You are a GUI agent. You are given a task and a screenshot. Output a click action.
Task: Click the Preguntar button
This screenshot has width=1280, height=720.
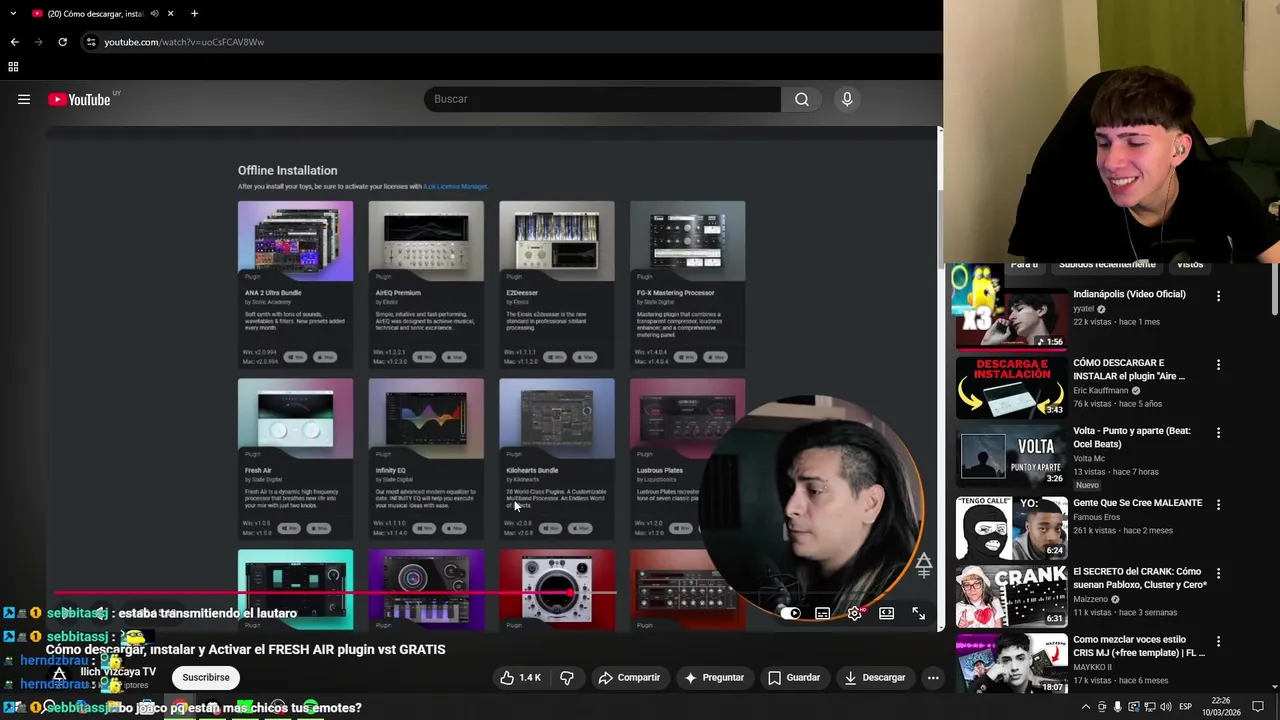714,677
